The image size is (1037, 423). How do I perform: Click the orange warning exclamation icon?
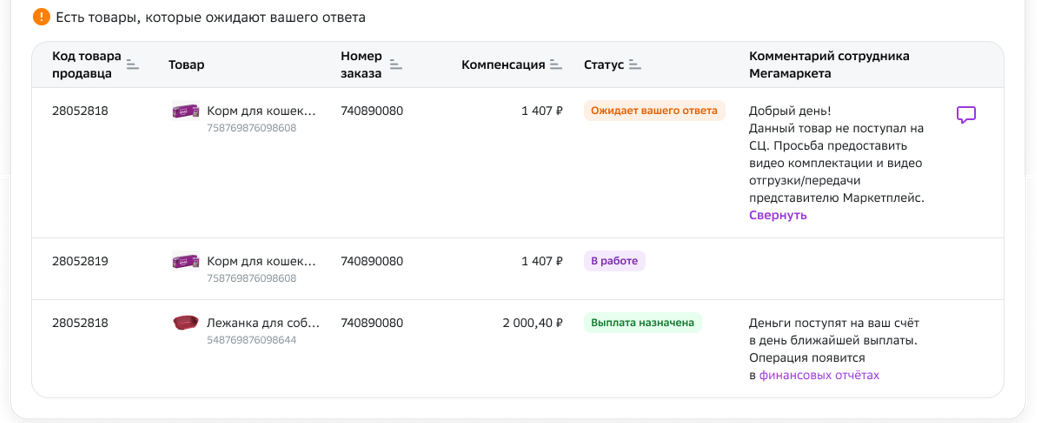[41, 17]
